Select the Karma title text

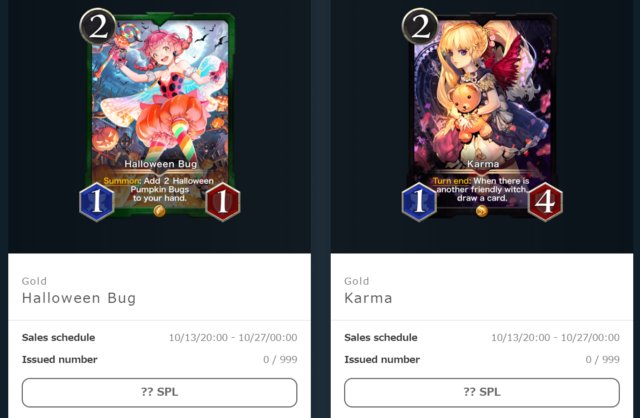tap(368, 298)
